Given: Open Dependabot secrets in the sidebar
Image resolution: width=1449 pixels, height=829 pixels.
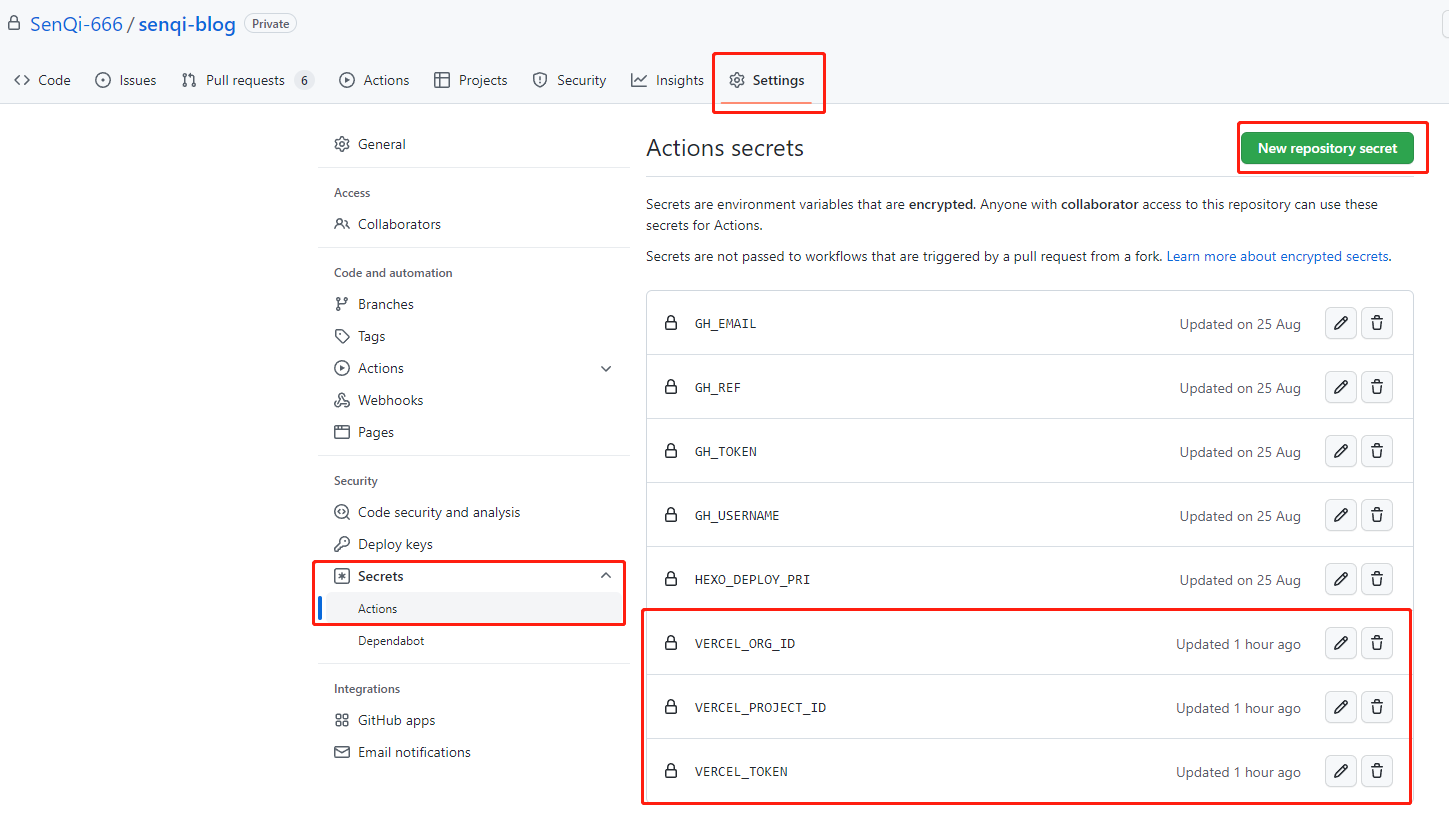Looking at the screenshot, I should [x=391, y=641].
